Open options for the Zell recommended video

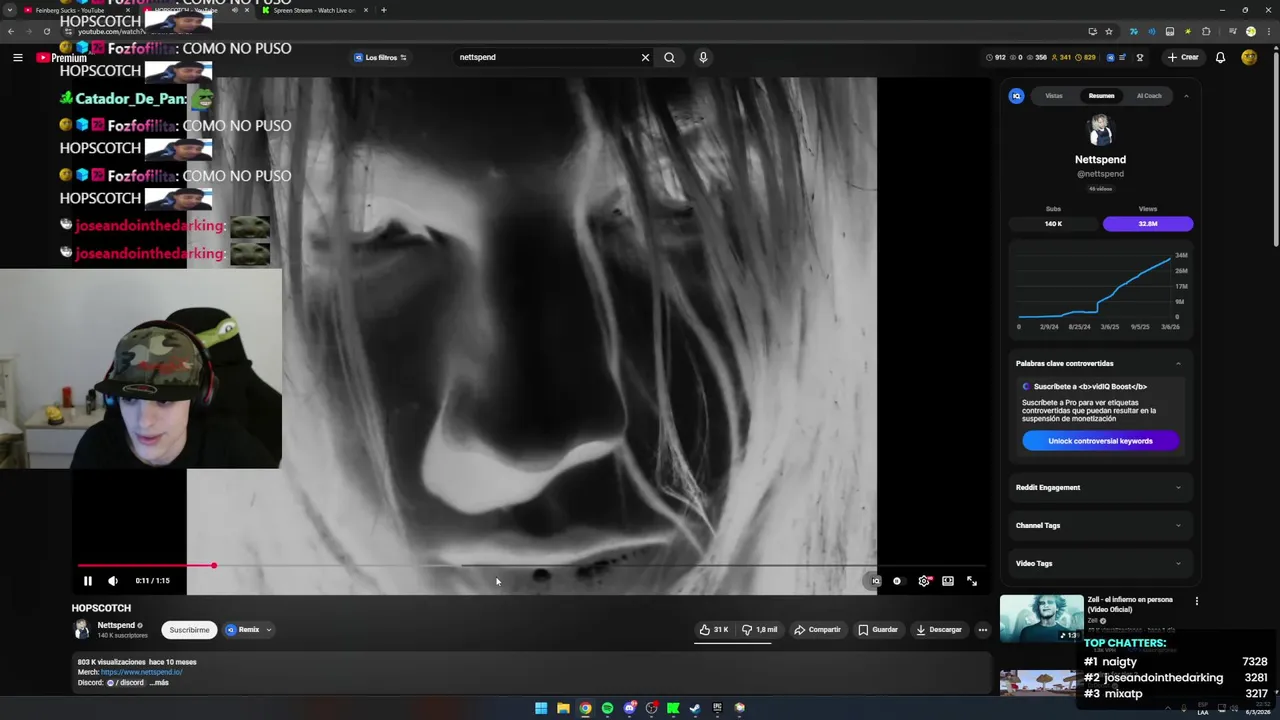pos(1197,601)
